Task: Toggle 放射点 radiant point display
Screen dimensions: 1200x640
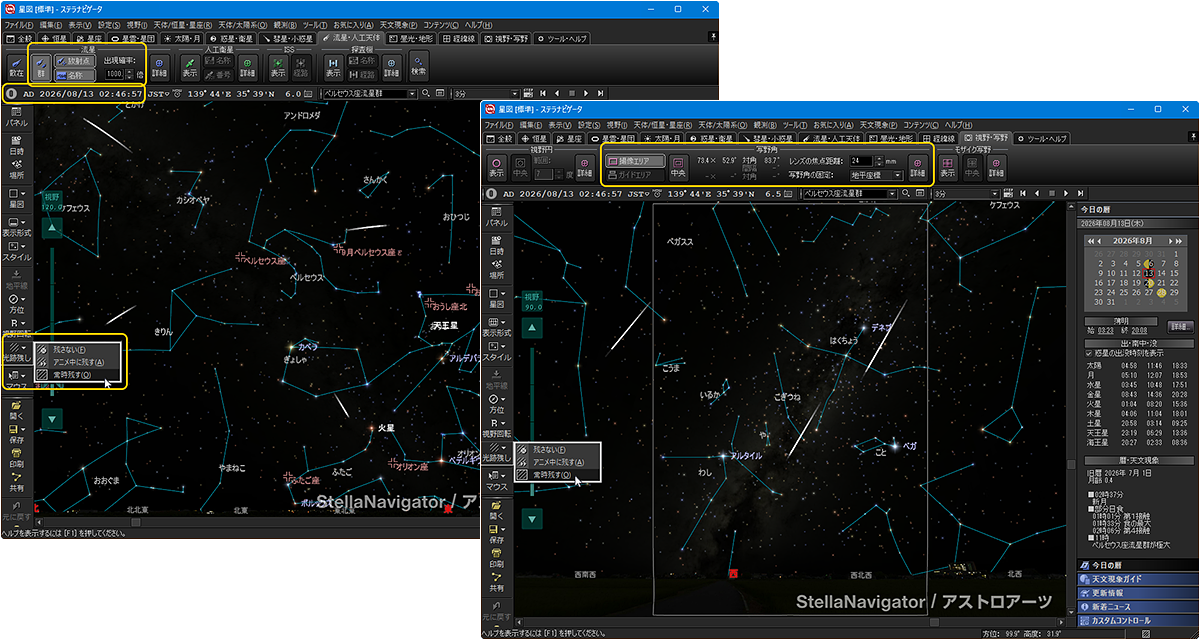Action: pos(75,60)
